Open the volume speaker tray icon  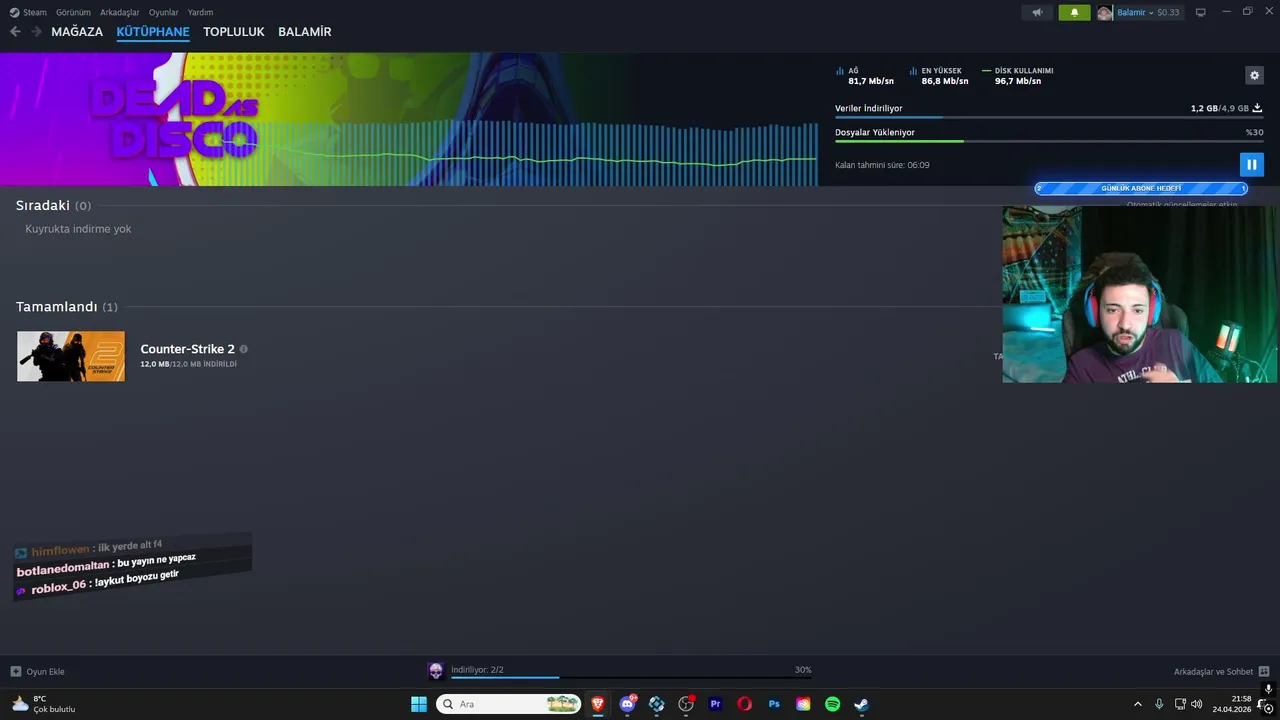click(1197, 704)
